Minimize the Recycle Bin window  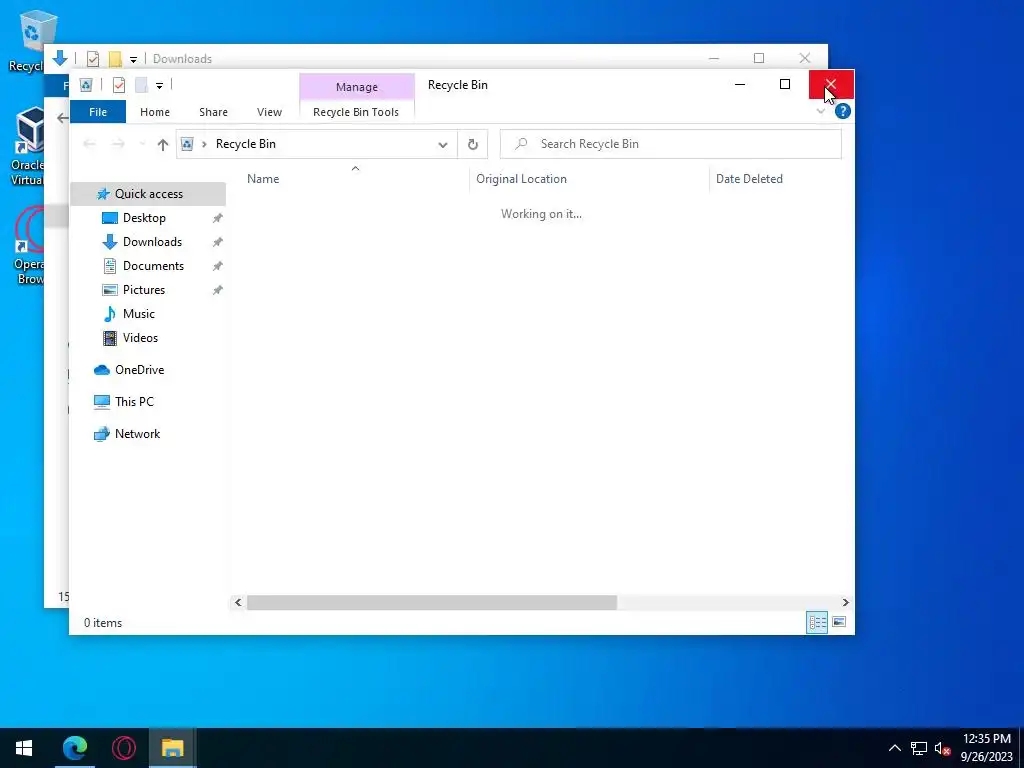click(x=740, y=84)
